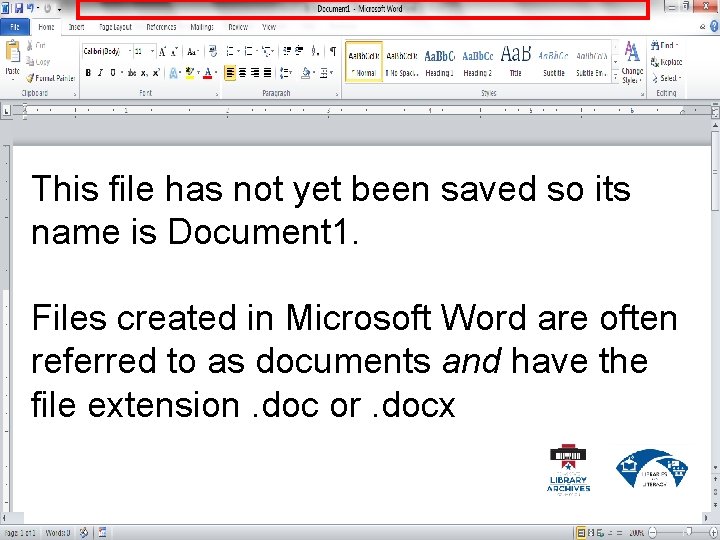Click the Find button

pyautogui.click(x=664, y=45)
